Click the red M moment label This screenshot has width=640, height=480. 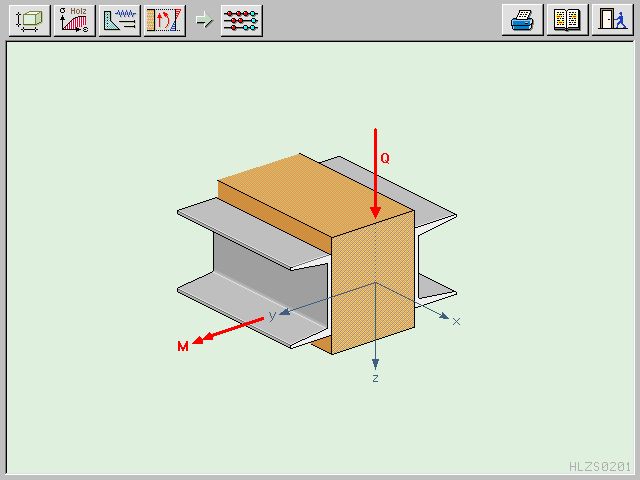pos(183,347)
